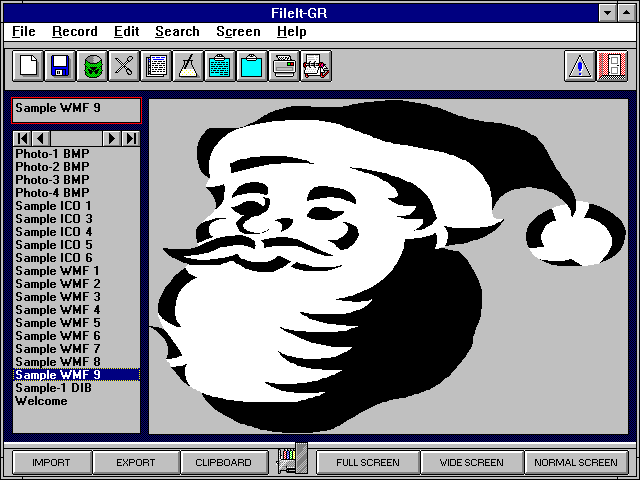
Task: Go to previous record arrow
Action: click(x=40, y=138)
